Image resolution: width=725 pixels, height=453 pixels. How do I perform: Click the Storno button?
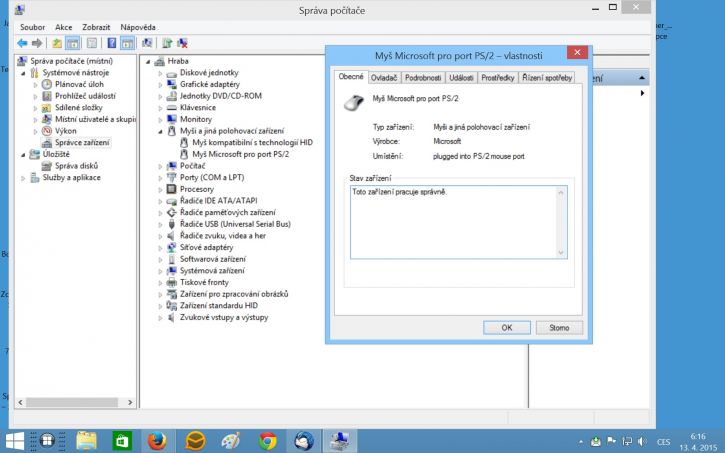(559, 327)
